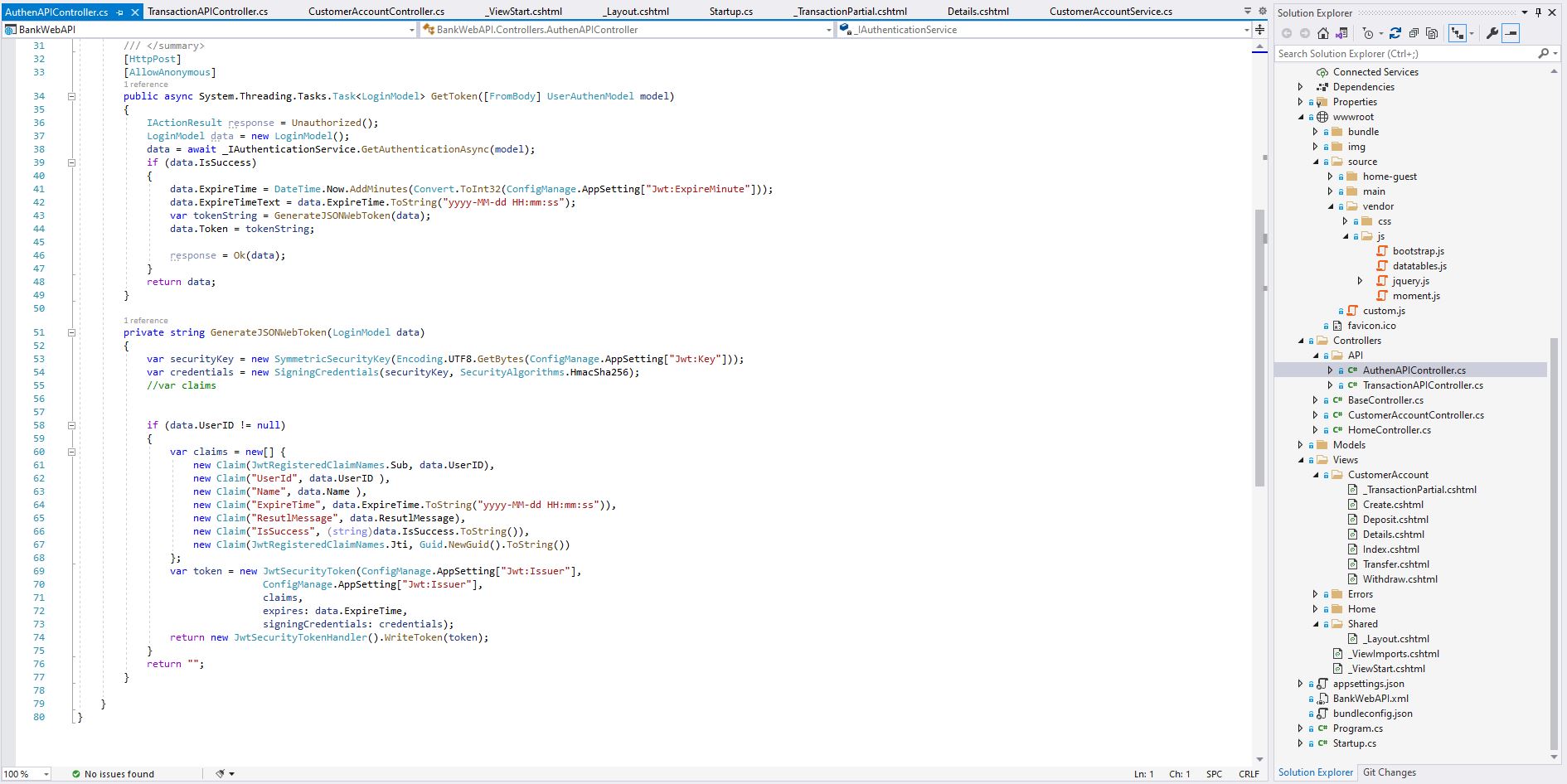Toggle Sync with Active Document
Image resolution: width=1567 pixels, height=784 pixels.
tap(1458, 33)
